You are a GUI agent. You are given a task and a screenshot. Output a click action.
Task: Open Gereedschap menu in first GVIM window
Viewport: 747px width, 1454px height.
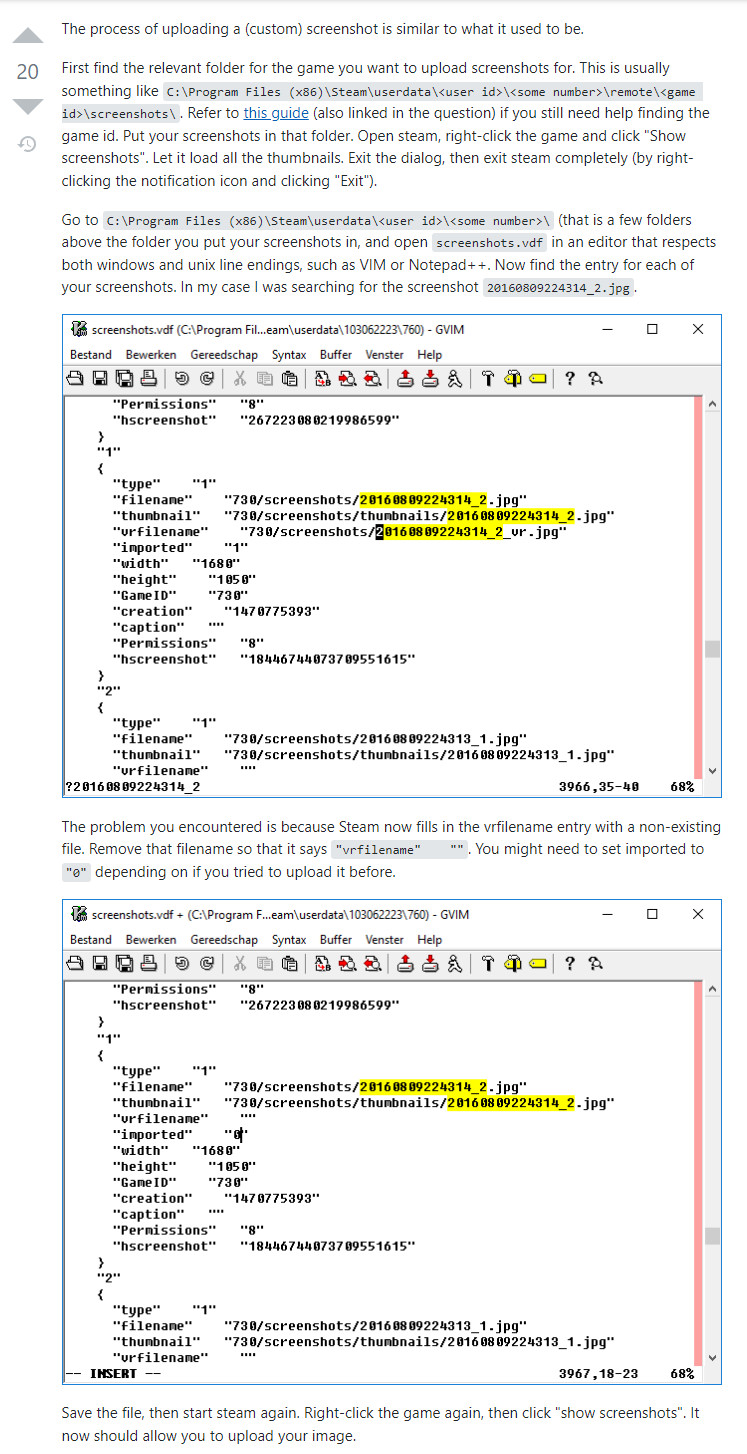222,355
